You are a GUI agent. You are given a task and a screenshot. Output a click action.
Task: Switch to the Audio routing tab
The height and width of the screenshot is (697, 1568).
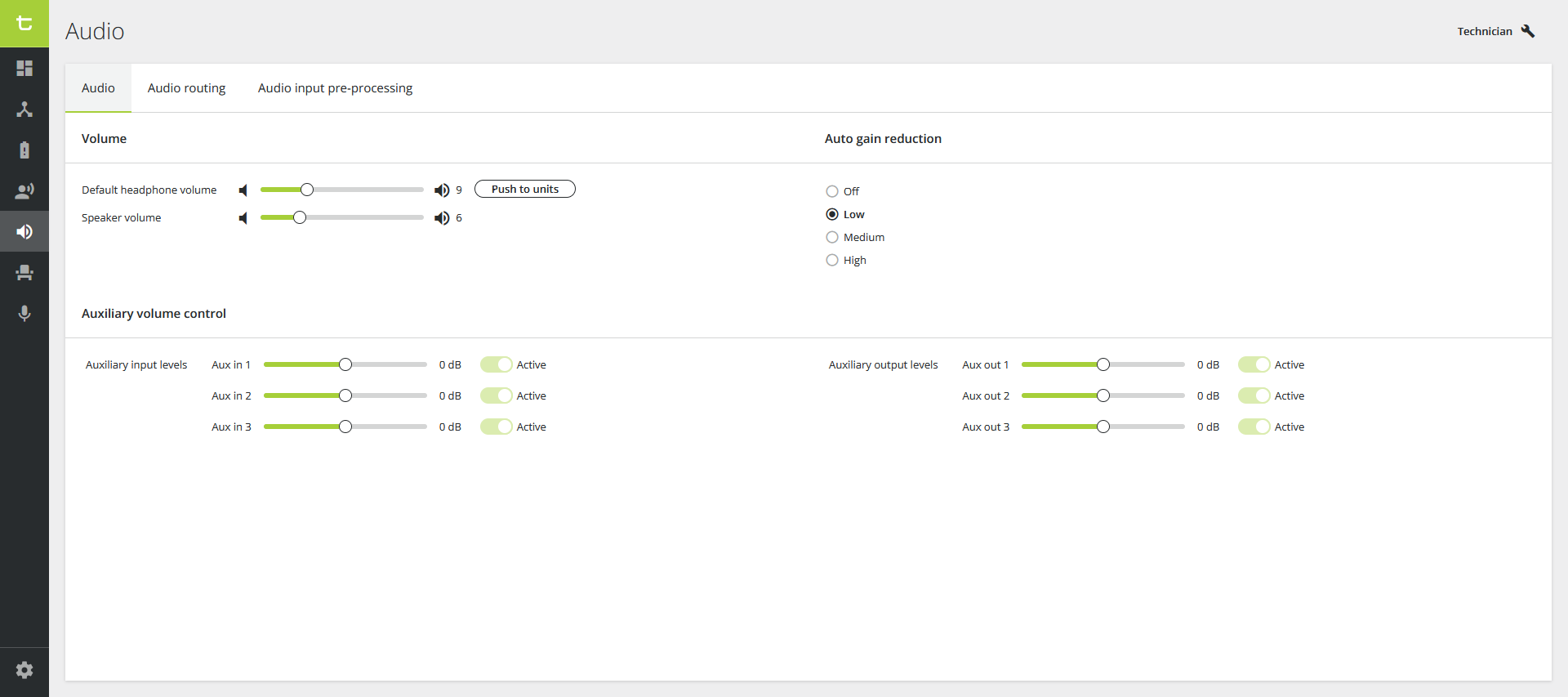pyautogui.click(x=186, y=88)
